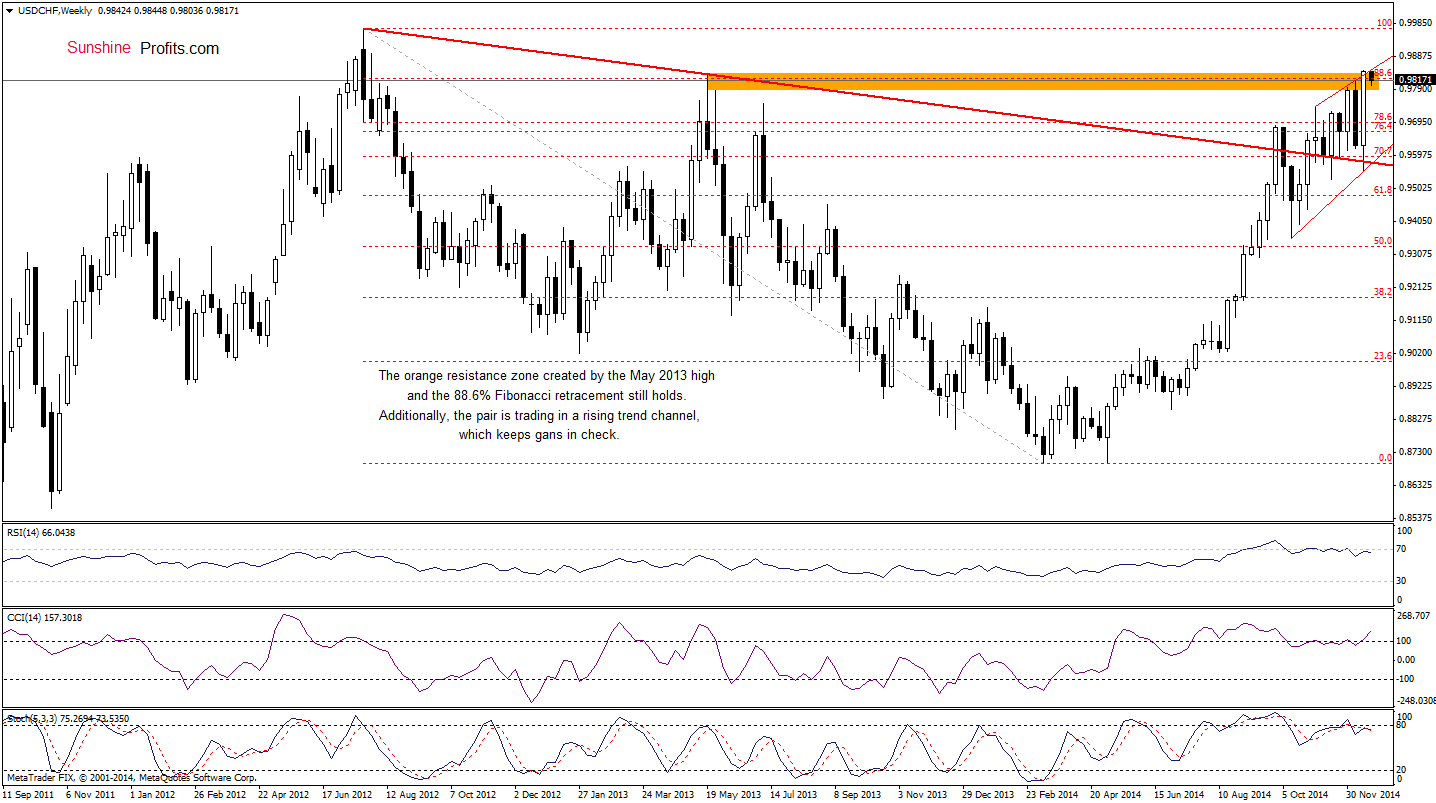Screen dimensions: 1436x803
Task: Select the 0.0 Fibonacci level label
Action: pyautogui.click(x=1386, y=457)
